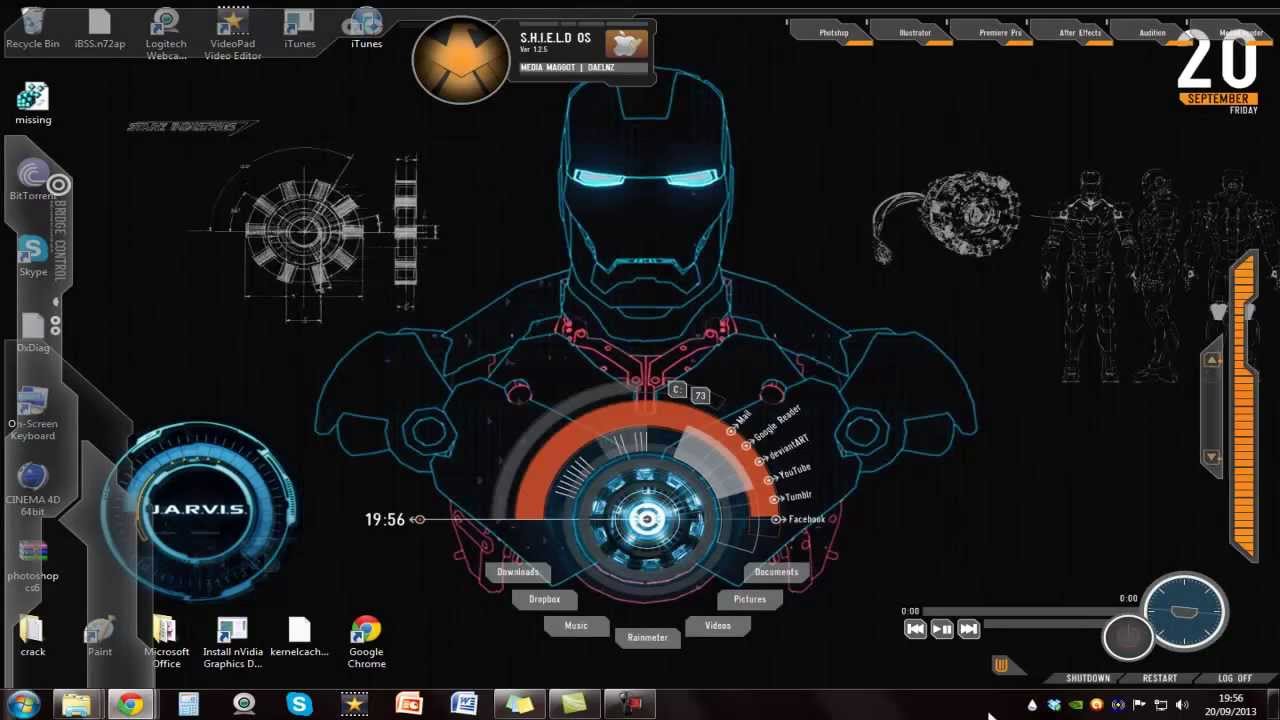This screenshot has width=1280, height=720.
Task: Open VideoPad Video Editor shortcut
Action: coord(233,34)
